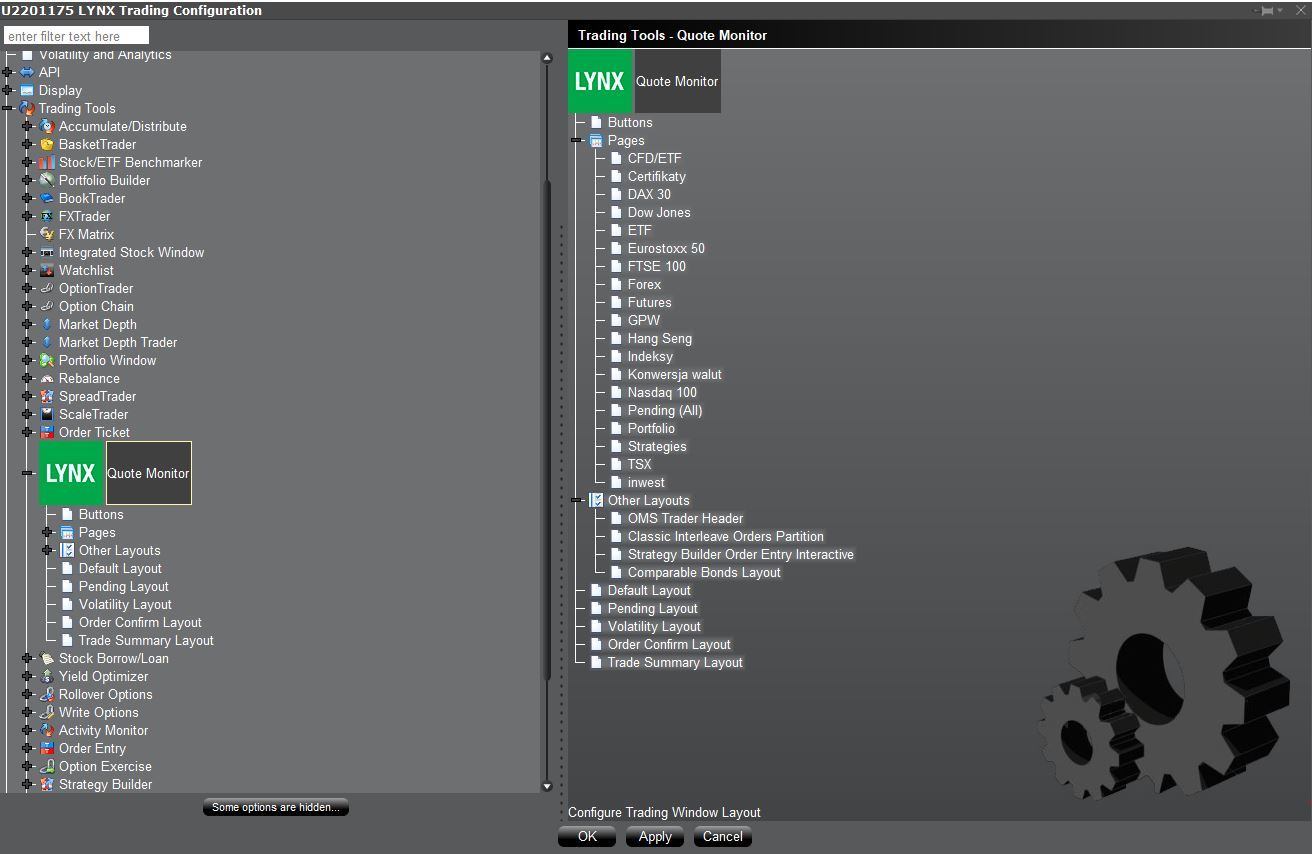Expand Other Layouts in left tree
Image resolution: width=1312 pixels, height=854 pixels.
[47, 550]
